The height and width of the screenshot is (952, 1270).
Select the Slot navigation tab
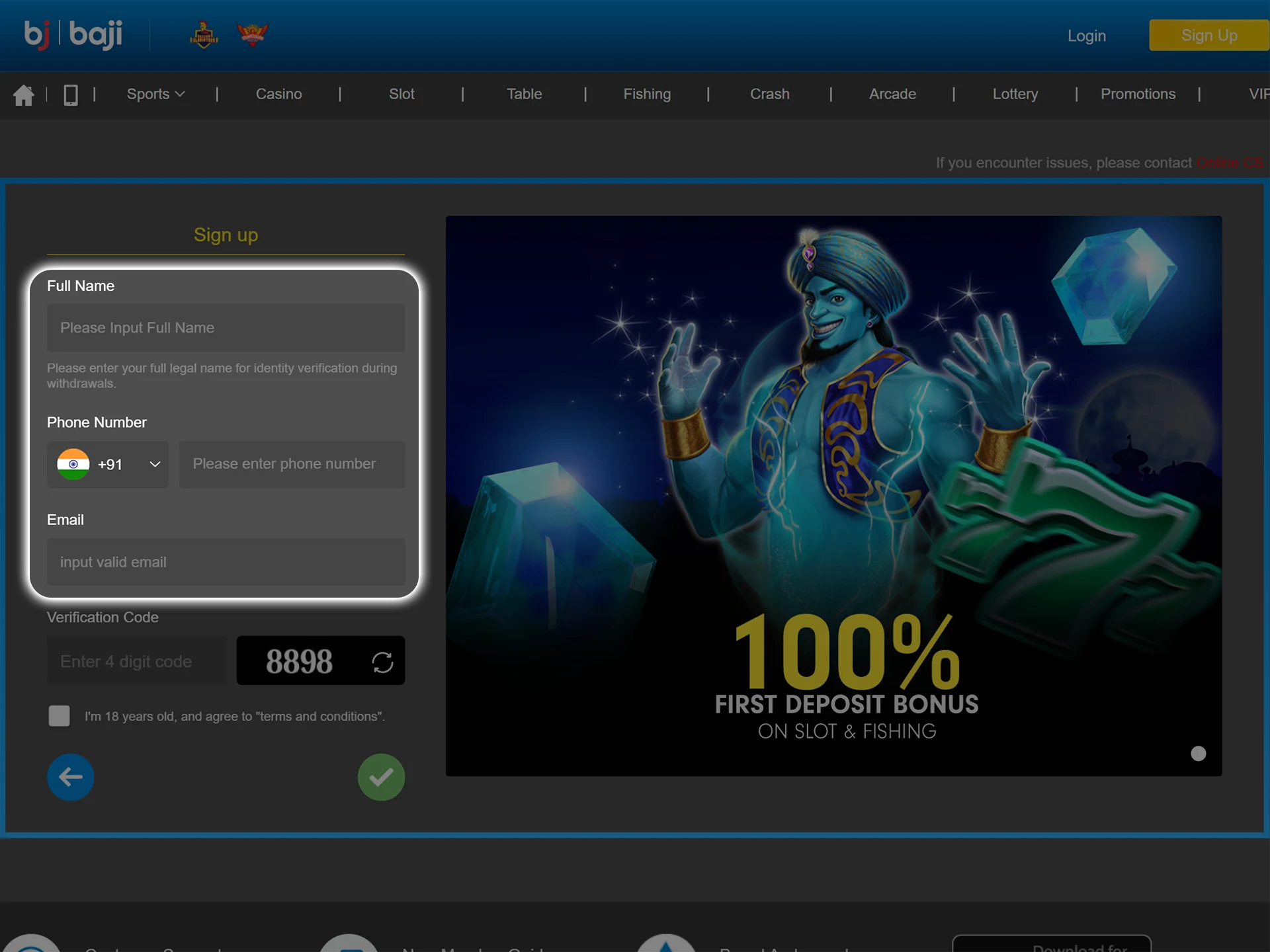click(401, 94)
